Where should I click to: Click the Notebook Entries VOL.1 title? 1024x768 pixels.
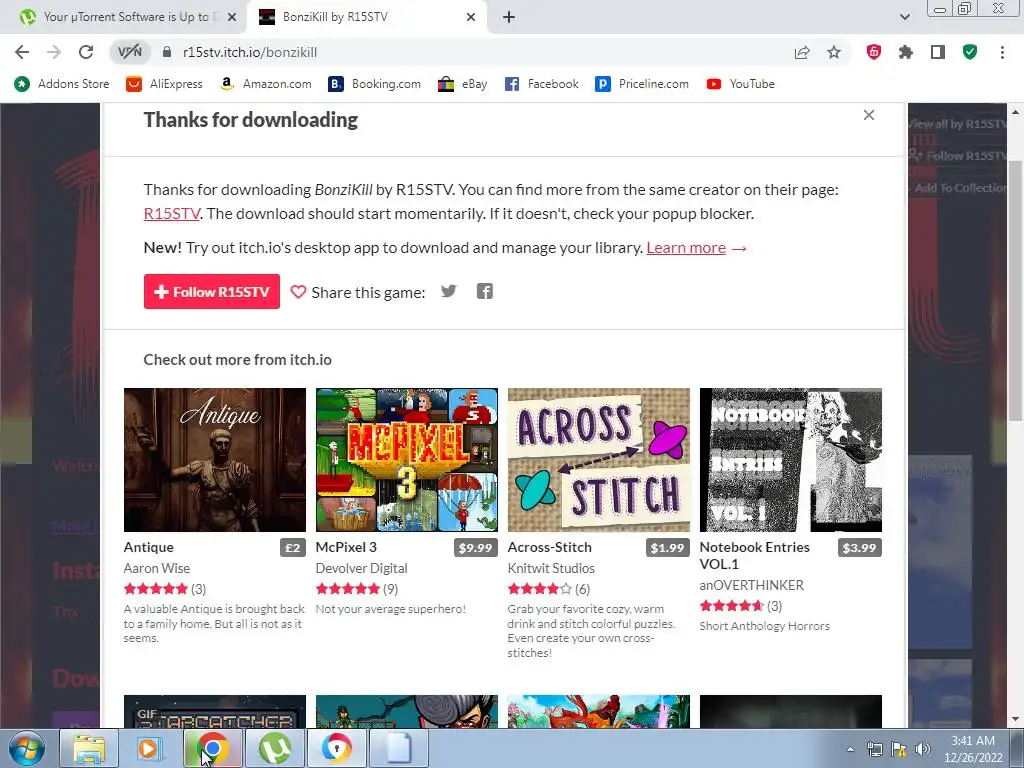[754, 555]
